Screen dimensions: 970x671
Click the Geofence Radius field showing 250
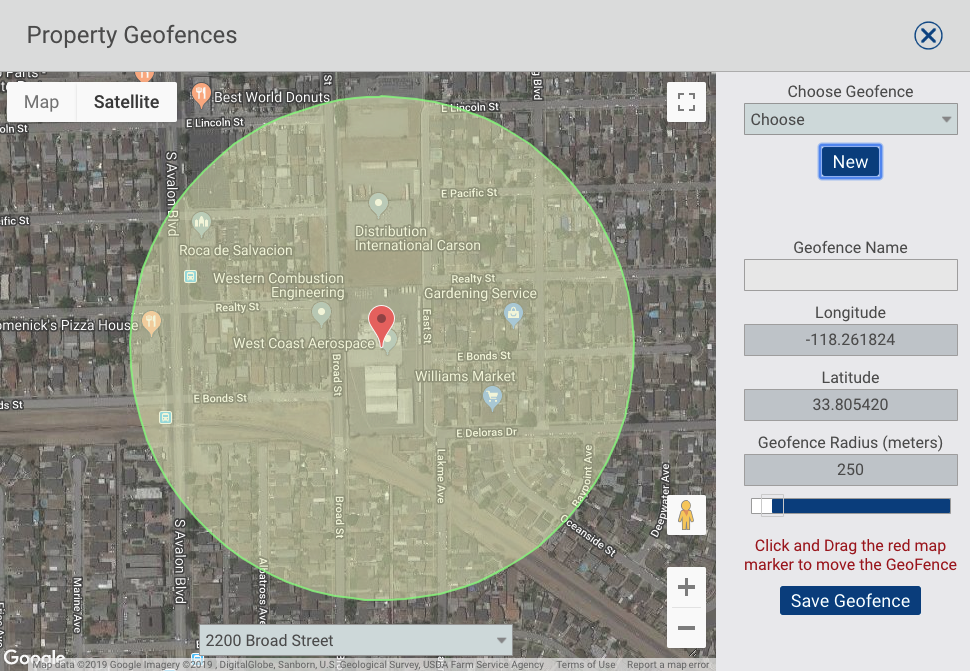(851, 470)
